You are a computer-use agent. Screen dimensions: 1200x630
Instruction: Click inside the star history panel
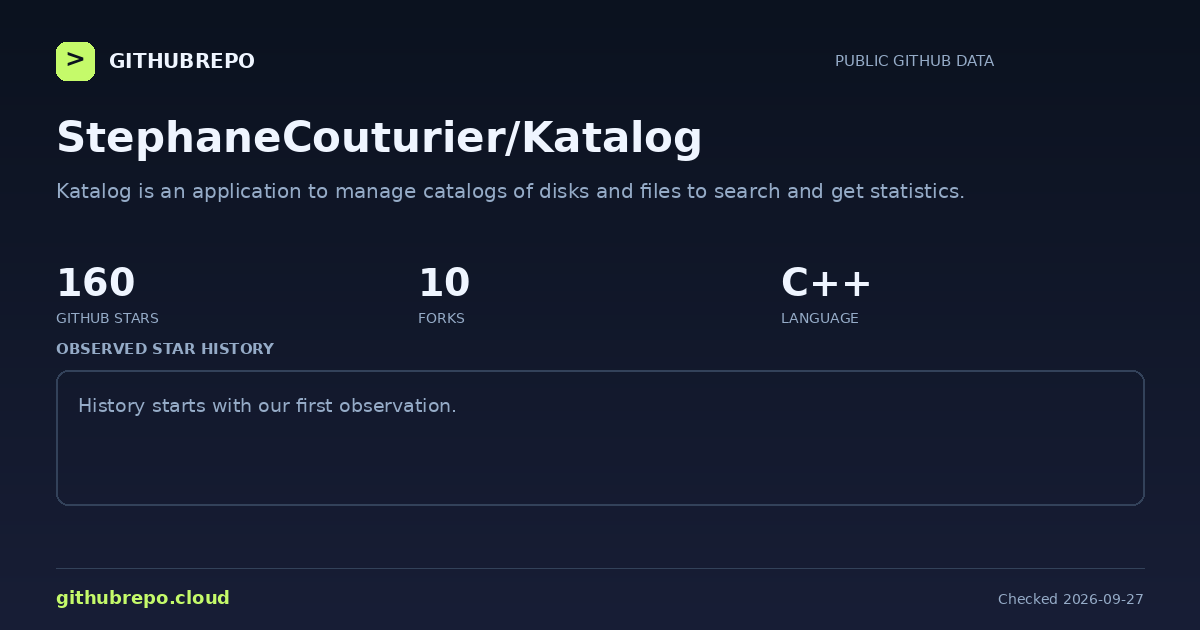600,438
